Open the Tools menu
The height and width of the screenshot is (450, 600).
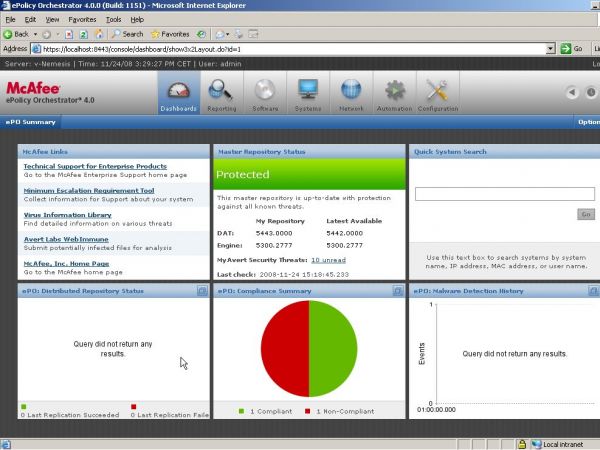click(x=114, y=20)
